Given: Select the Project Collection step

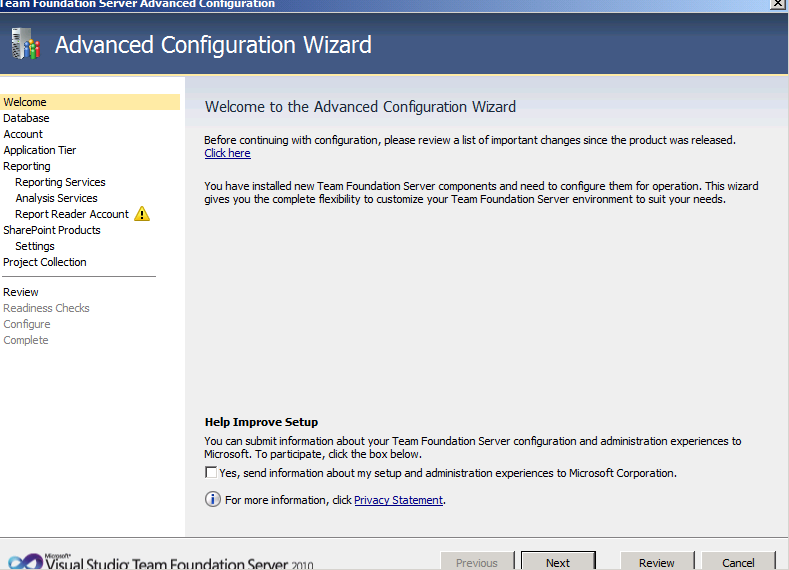Looking at the screenshot, I should tap(45, 262).
